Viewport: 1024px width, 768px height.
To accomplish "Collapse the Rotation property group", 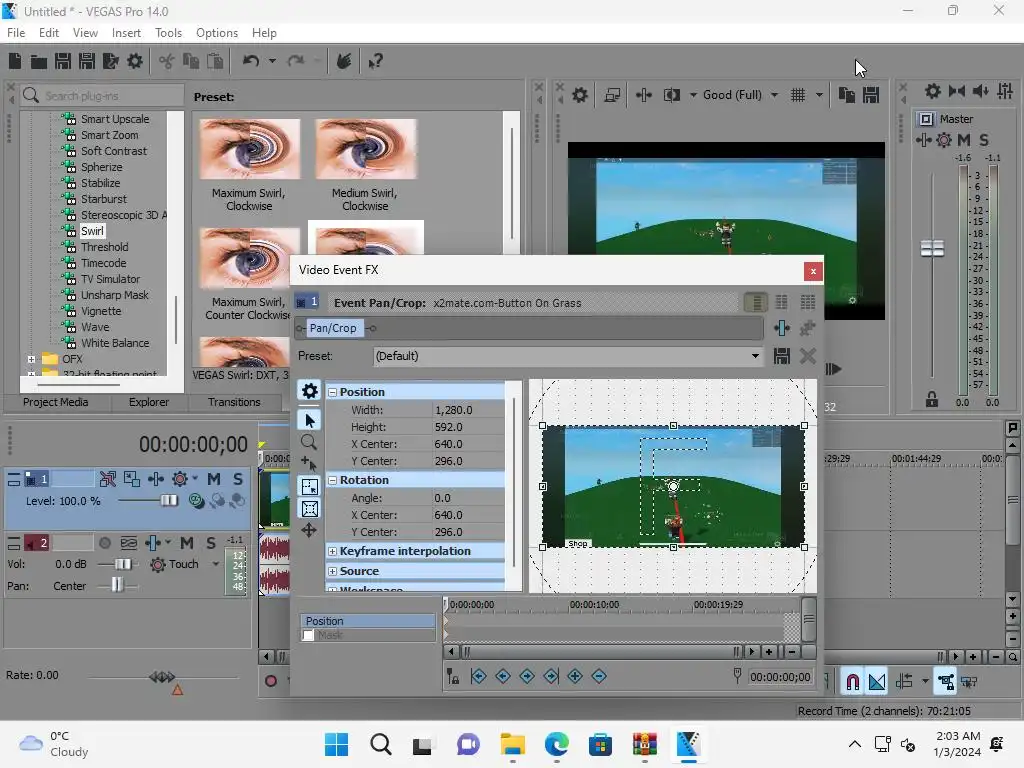I will click(x=332, y=480).
